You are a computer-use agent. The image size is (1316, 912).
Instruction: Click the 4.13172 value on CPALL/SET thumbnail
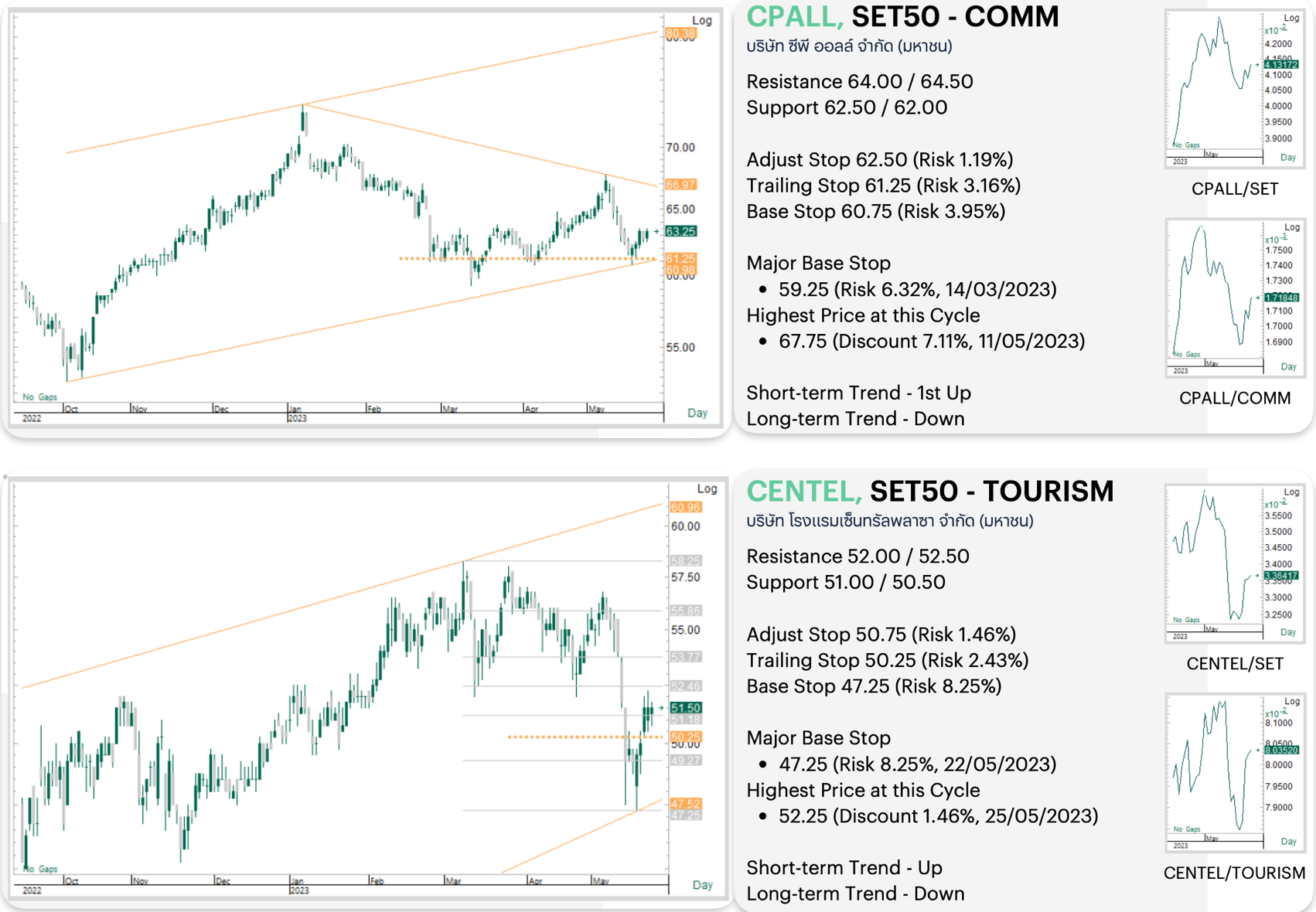pos(1280,65)
